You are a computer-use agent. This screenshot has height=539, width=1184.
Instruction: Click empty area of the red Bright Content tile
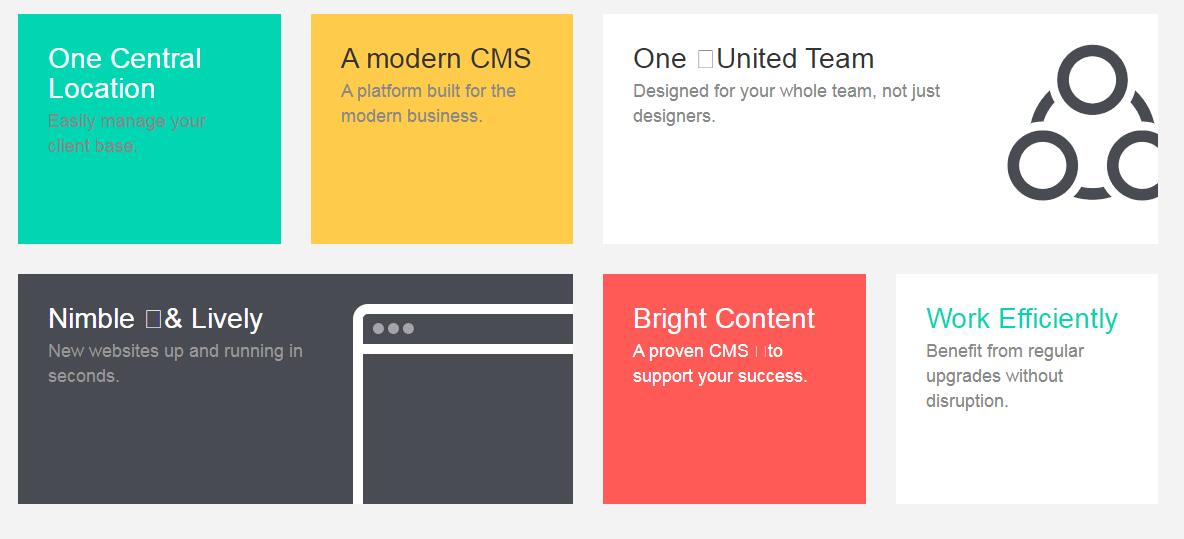[x=733, y=450]
